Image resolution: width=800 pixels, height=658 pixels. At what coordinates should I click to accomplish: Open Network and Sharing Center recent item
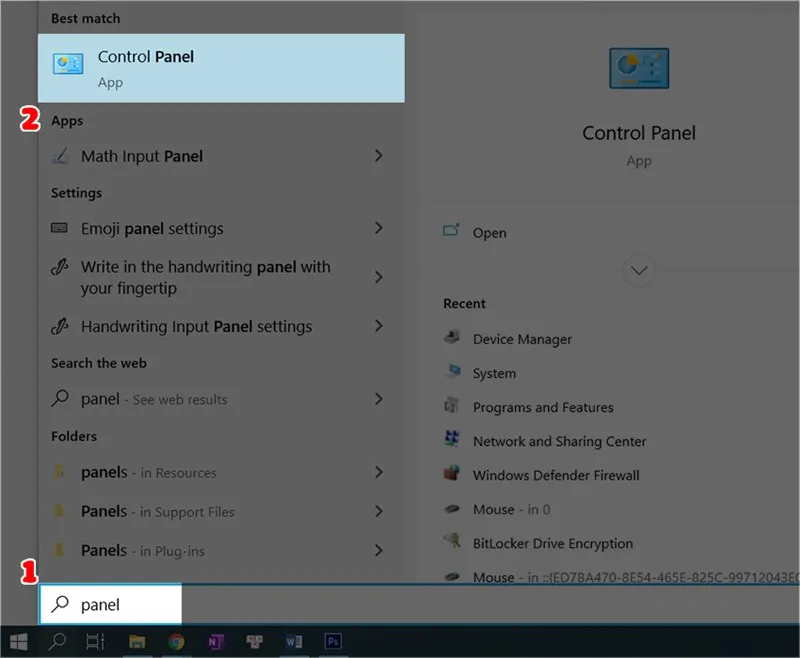(x=559, y=441)
